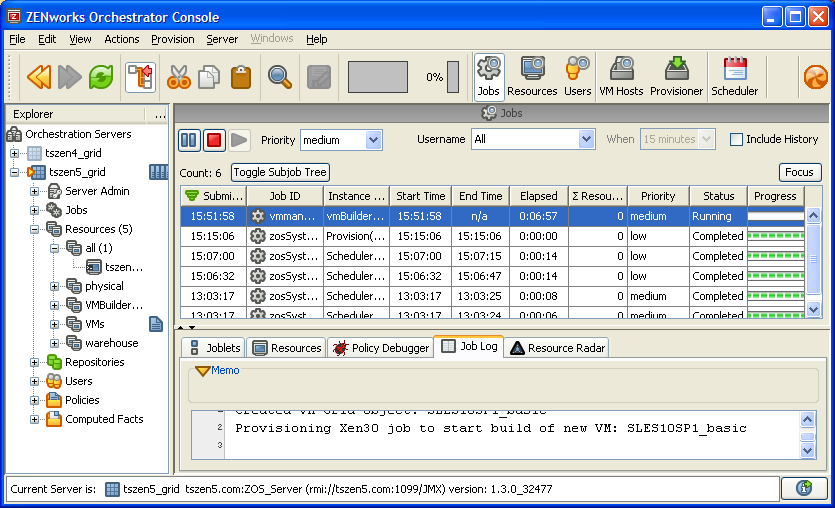Collapse the tszen5_grid tree node
This screenshot has height=508, width=835.
14,173
